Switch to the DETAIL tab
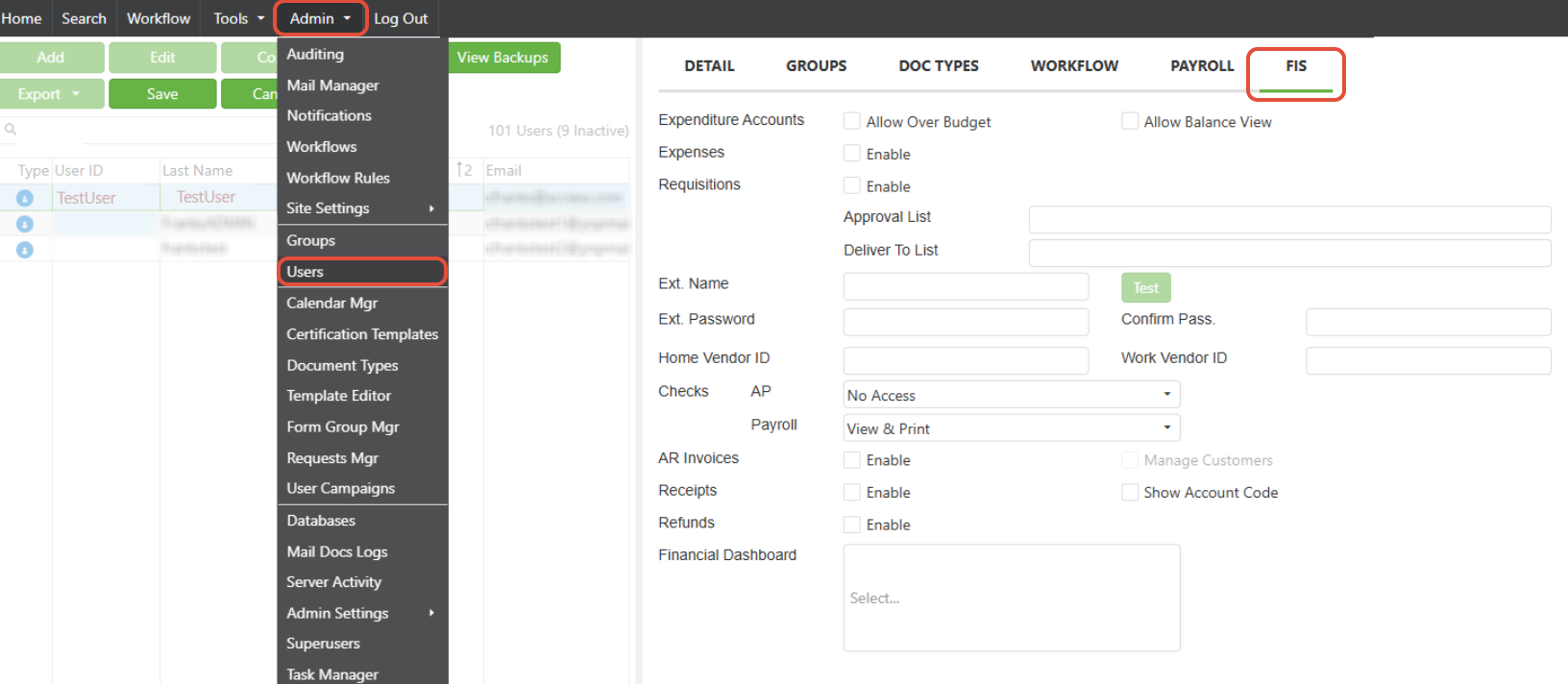The width and height of the screenshot is (1568, 684). pyautogui.click(x=709, y=66)
